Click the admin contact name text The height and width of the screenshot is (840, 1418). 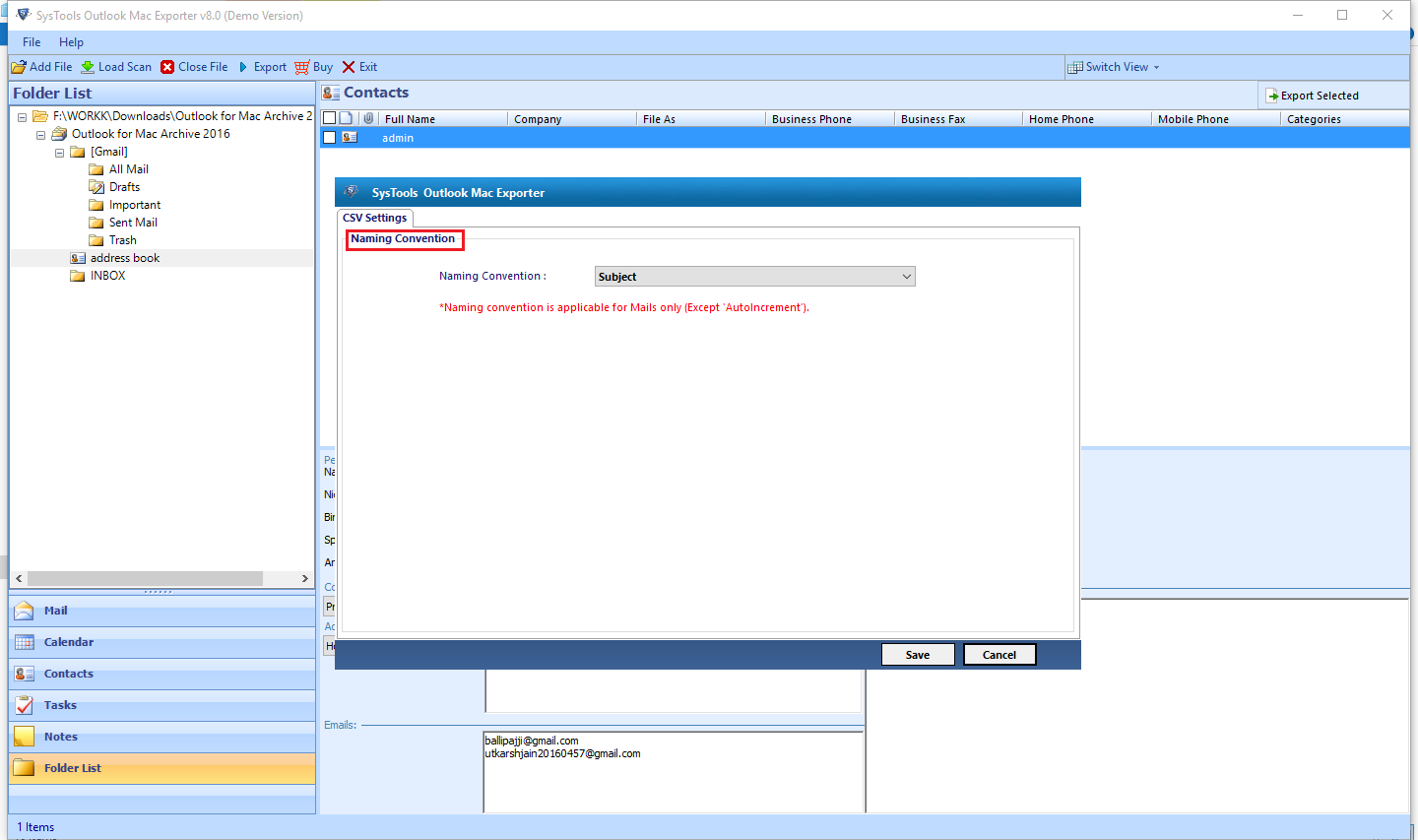click(398, 138)
